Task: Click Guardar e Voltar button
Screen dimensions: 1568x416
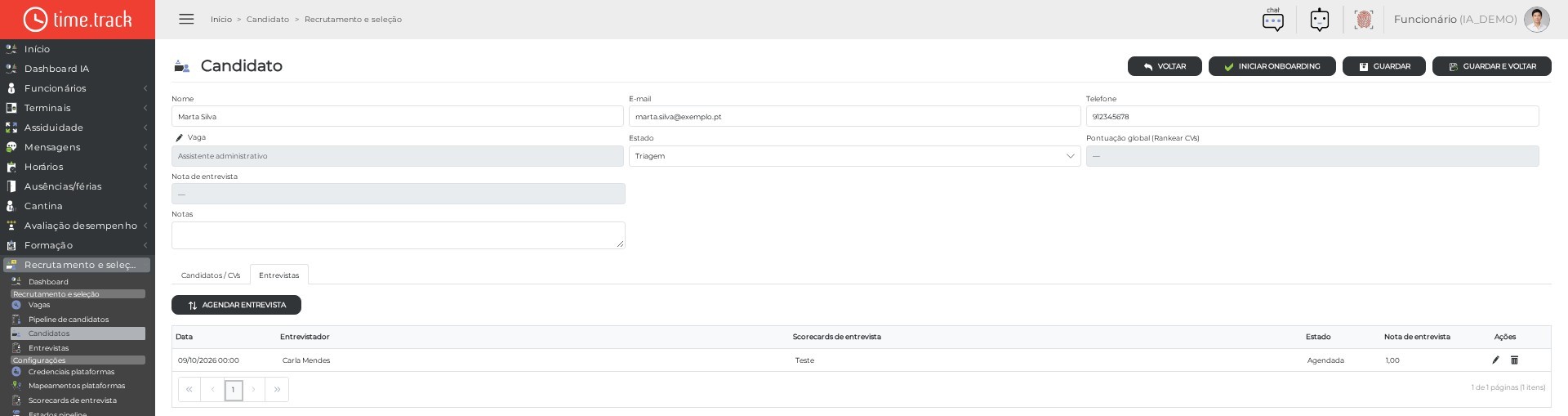Action: click(1492, 66)
